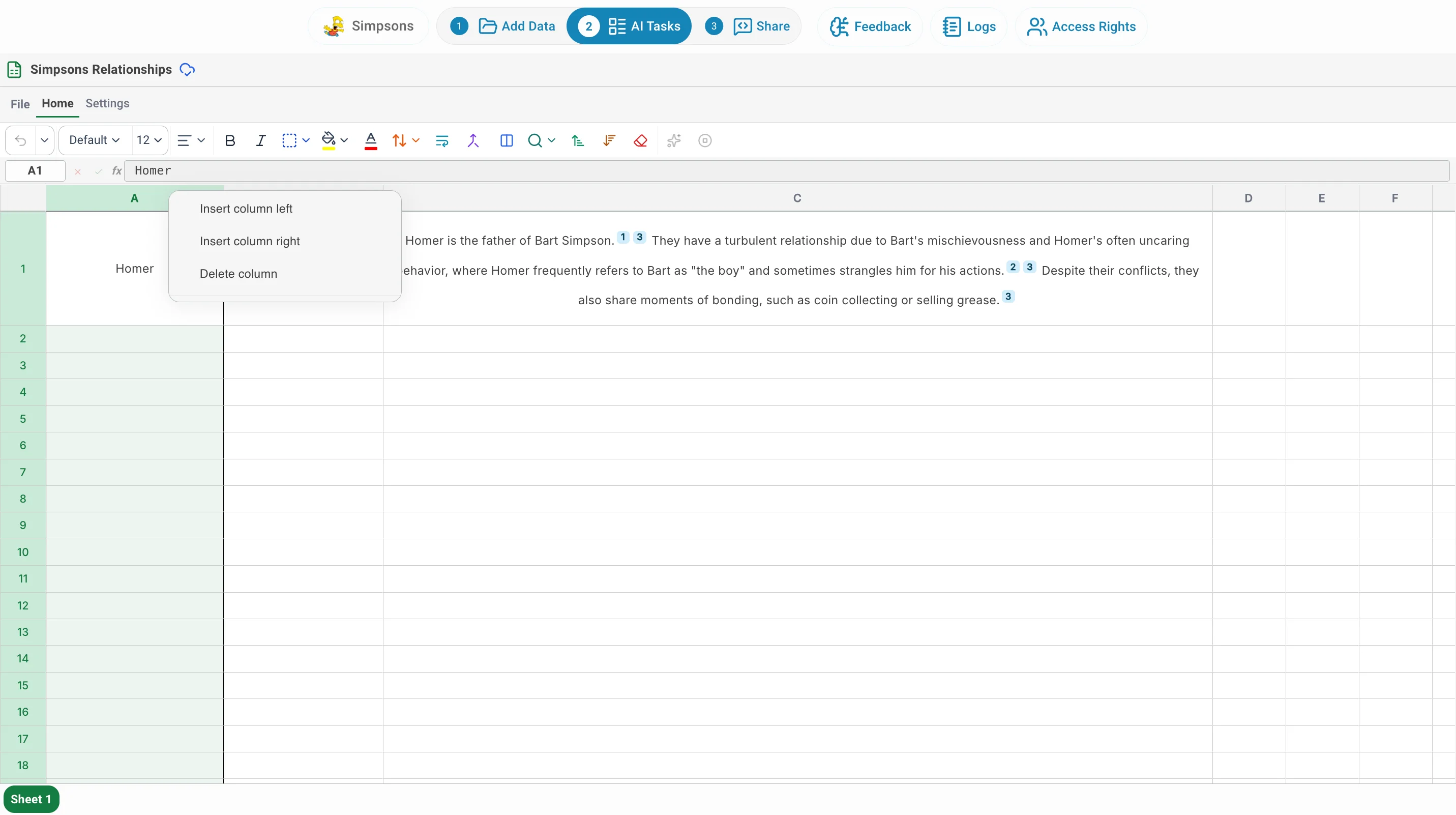The image size is (1456, 815).
Task: Click the circular stop icon
Action: (705, 140)
